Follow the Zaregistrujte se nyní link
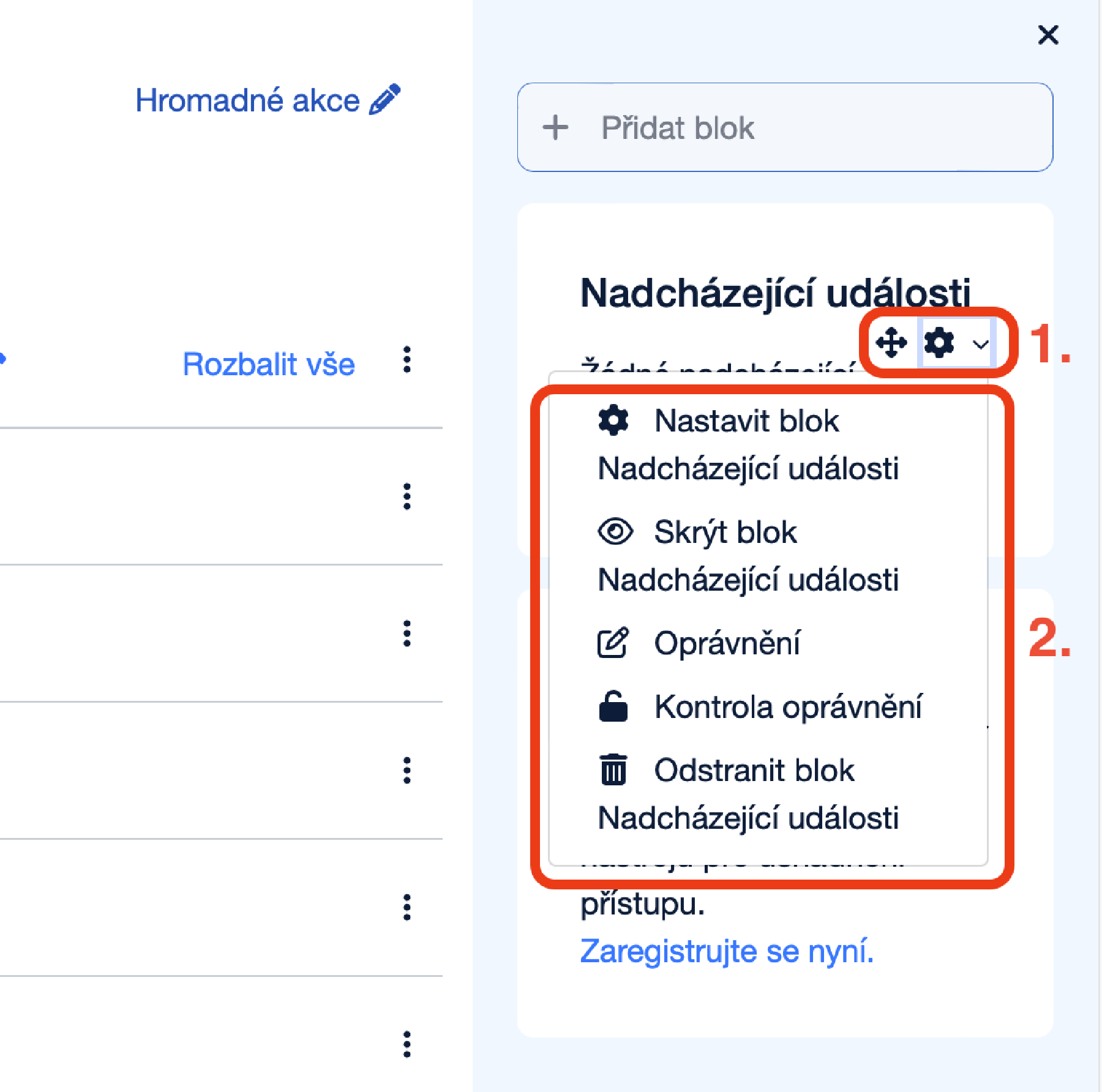 [726, 949]
